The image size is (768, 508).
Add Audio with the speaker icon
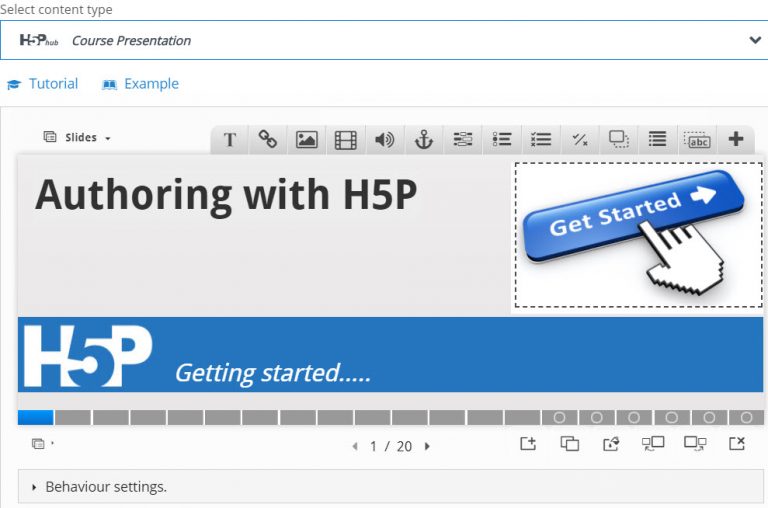384,140
